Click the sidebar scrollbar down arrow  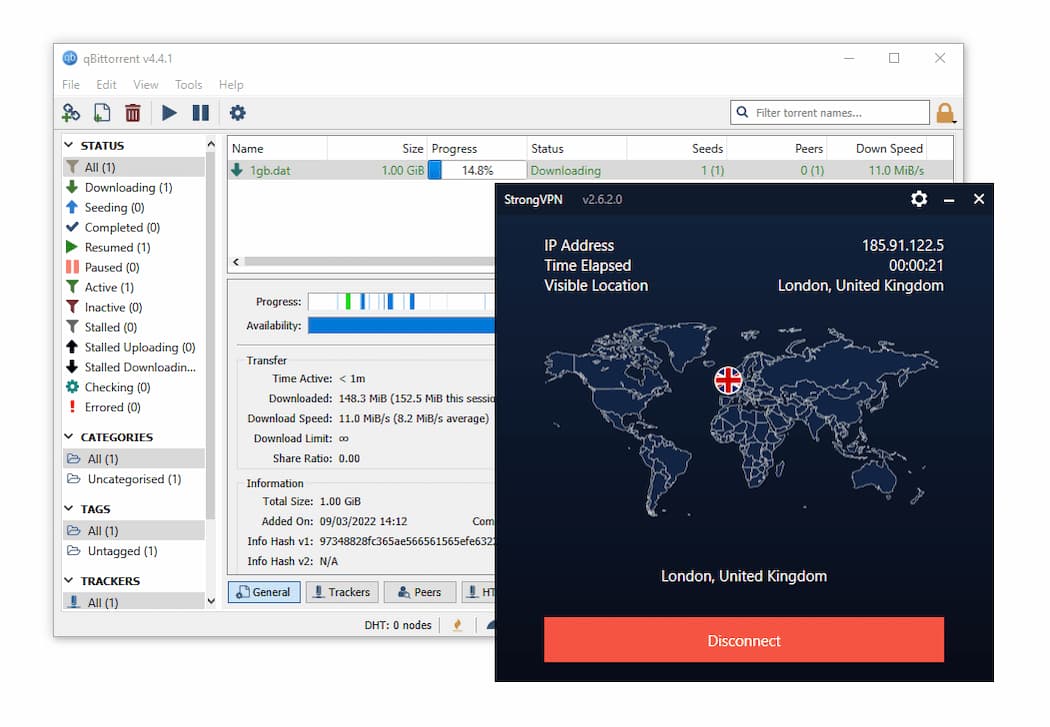pyautogui.click(x=211, y=601)
